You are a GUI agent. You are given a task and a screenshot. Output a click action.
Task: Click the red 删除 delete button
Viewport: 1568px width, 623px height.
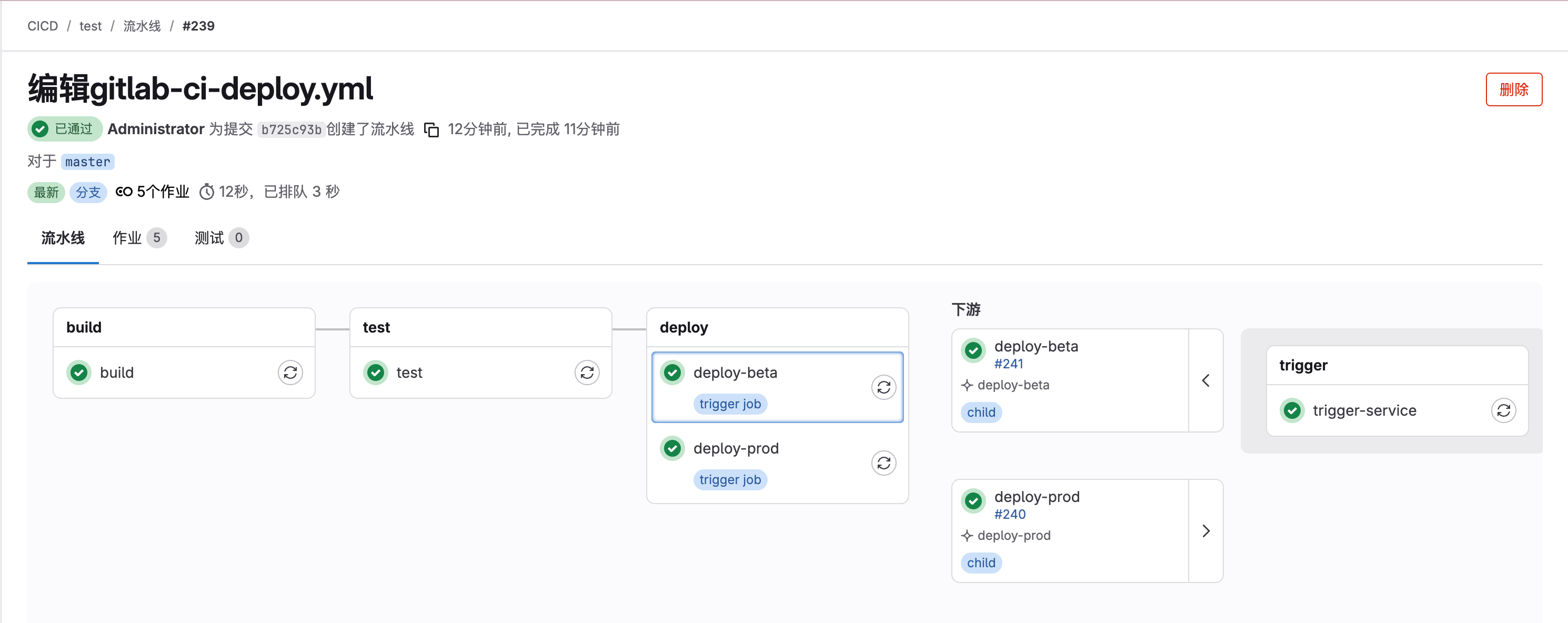[1513, 89]
